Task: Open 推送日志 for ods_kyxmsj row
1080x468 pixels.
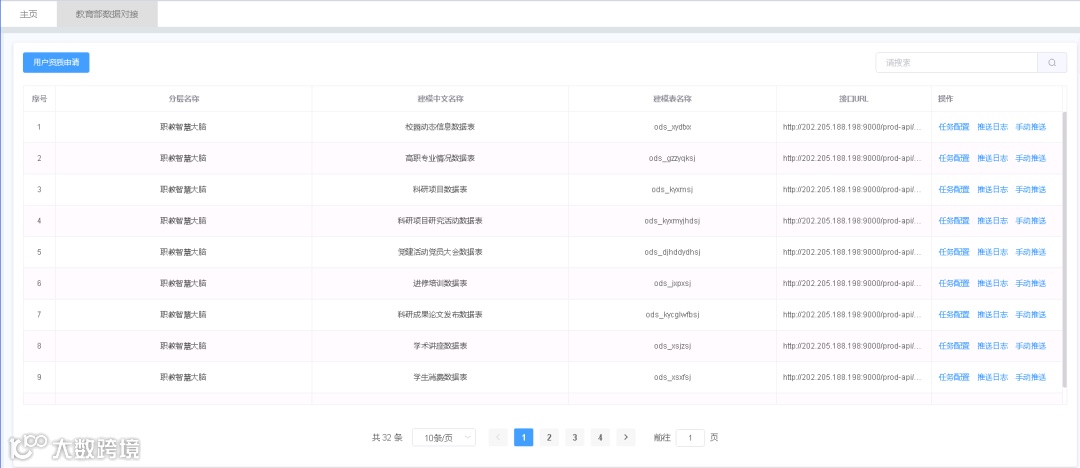Action: 993,190
